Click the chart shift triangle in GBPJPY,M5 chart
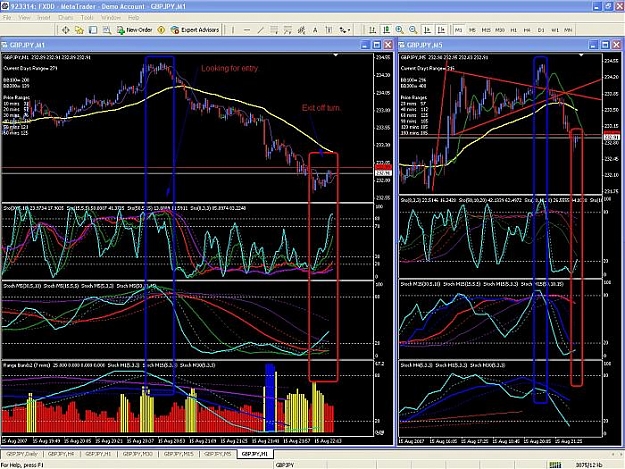This screenshot has height=469, width=625. 581,55
